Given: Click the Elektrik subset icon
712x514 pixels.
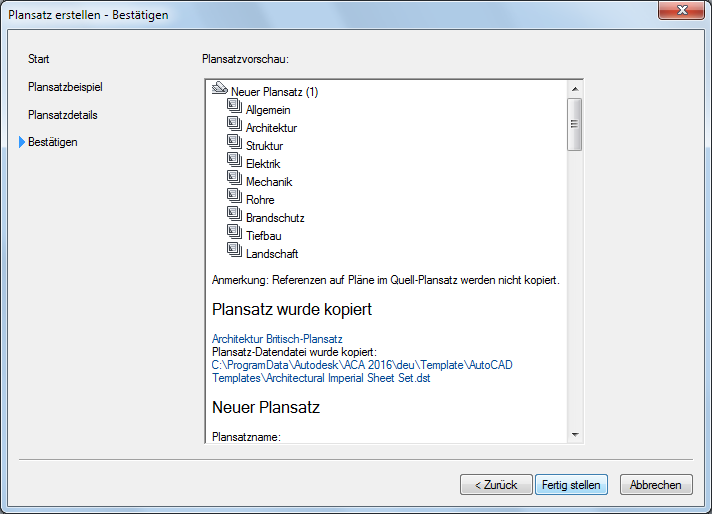Looking at the screenshot, I should [235, 163].
